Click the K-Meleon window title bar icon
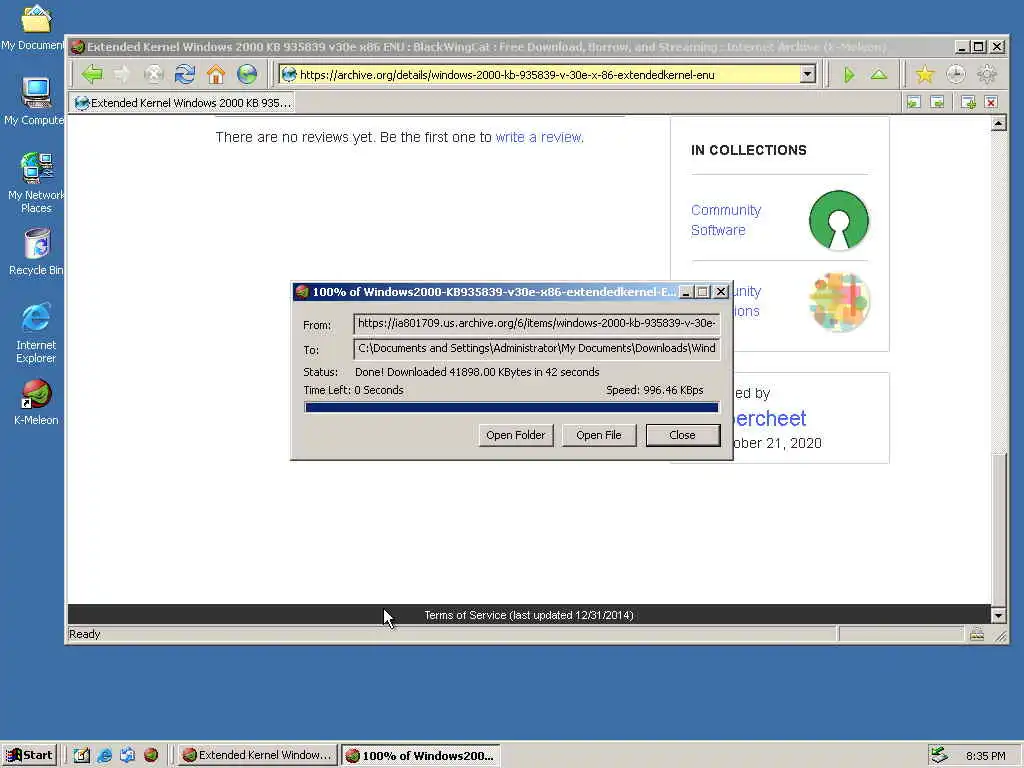 78,47
